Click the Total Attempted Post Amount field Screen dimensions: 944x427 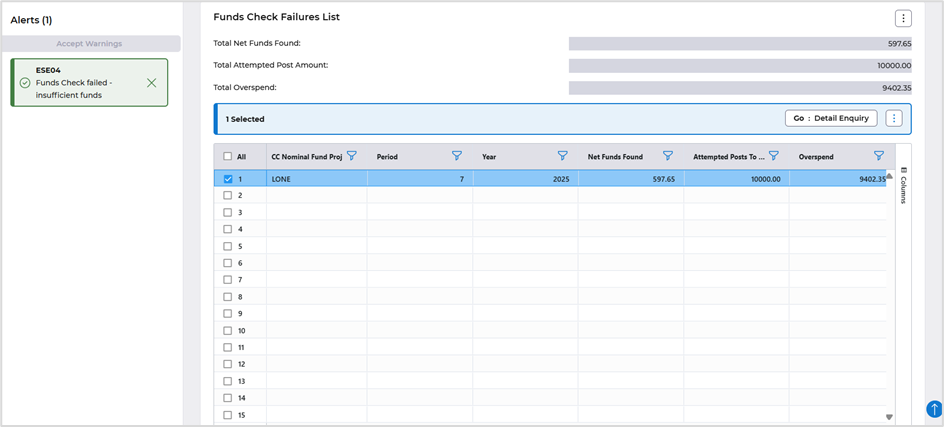pyautogui.click(x=740, y=66)
